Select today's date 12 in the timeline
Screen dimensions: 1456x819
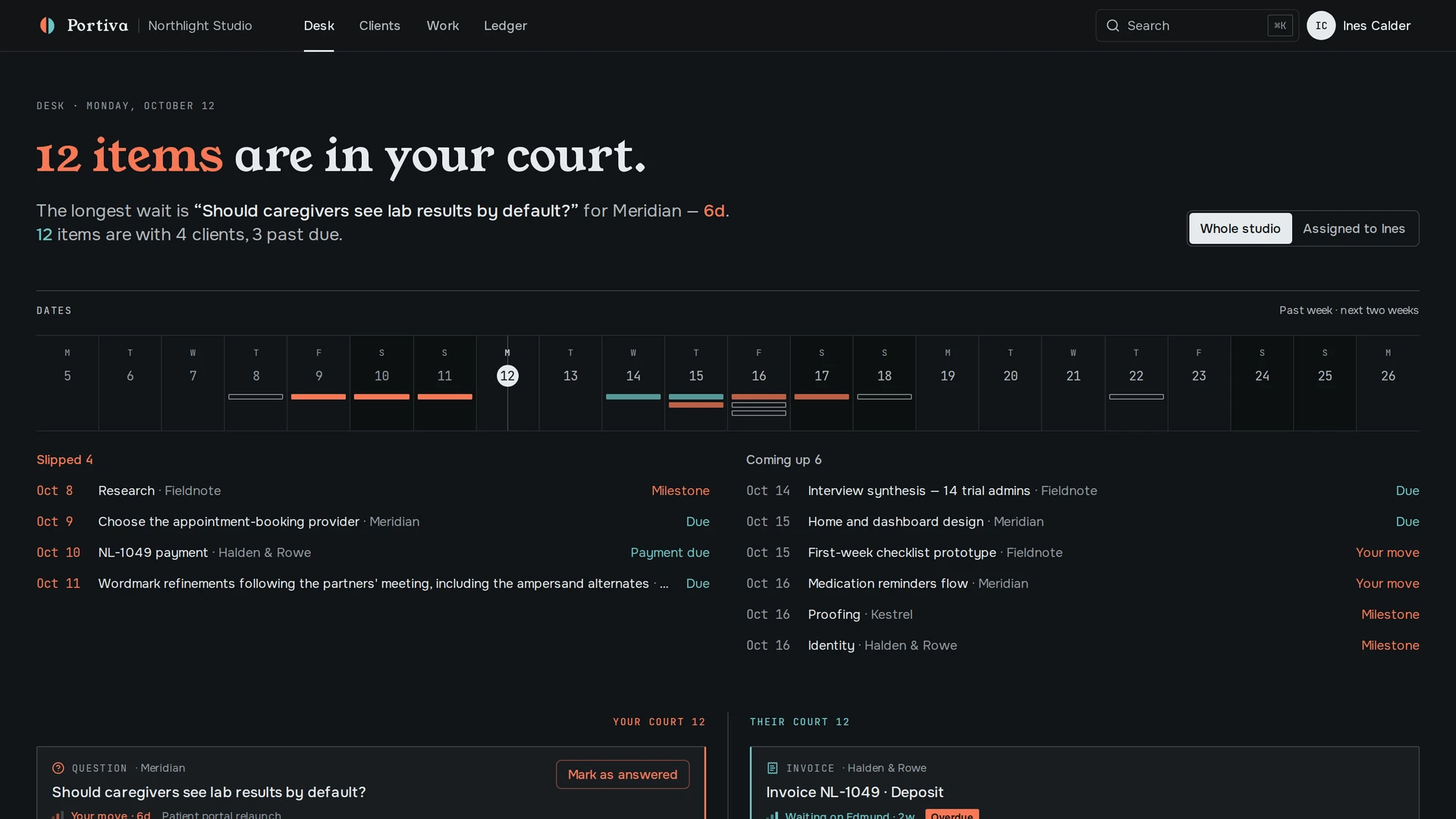pos(507,375)
